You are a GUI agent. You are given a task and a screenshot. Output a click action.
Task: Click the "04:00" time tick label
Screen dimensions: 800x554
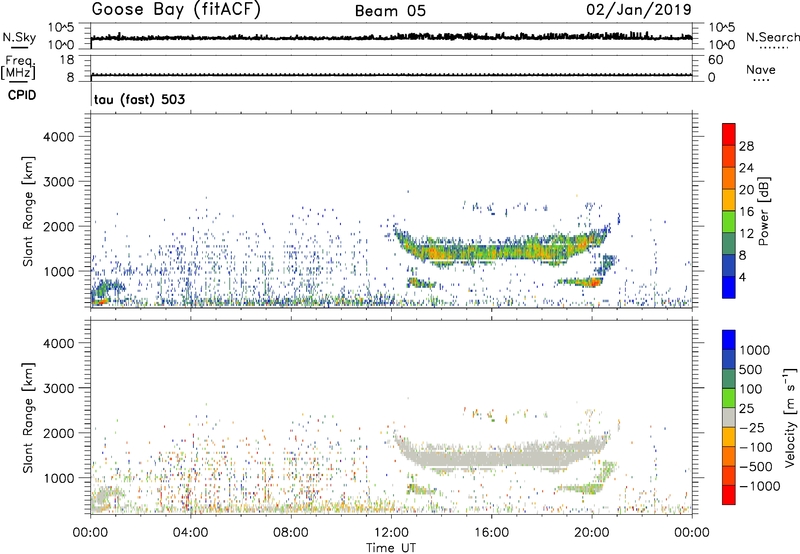(190, 533)
